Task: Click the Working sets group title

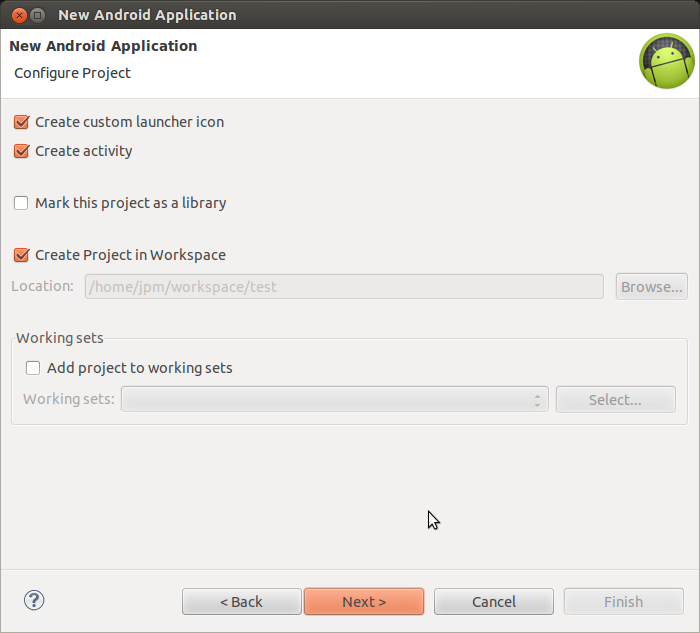Action: tap(60, 338)
